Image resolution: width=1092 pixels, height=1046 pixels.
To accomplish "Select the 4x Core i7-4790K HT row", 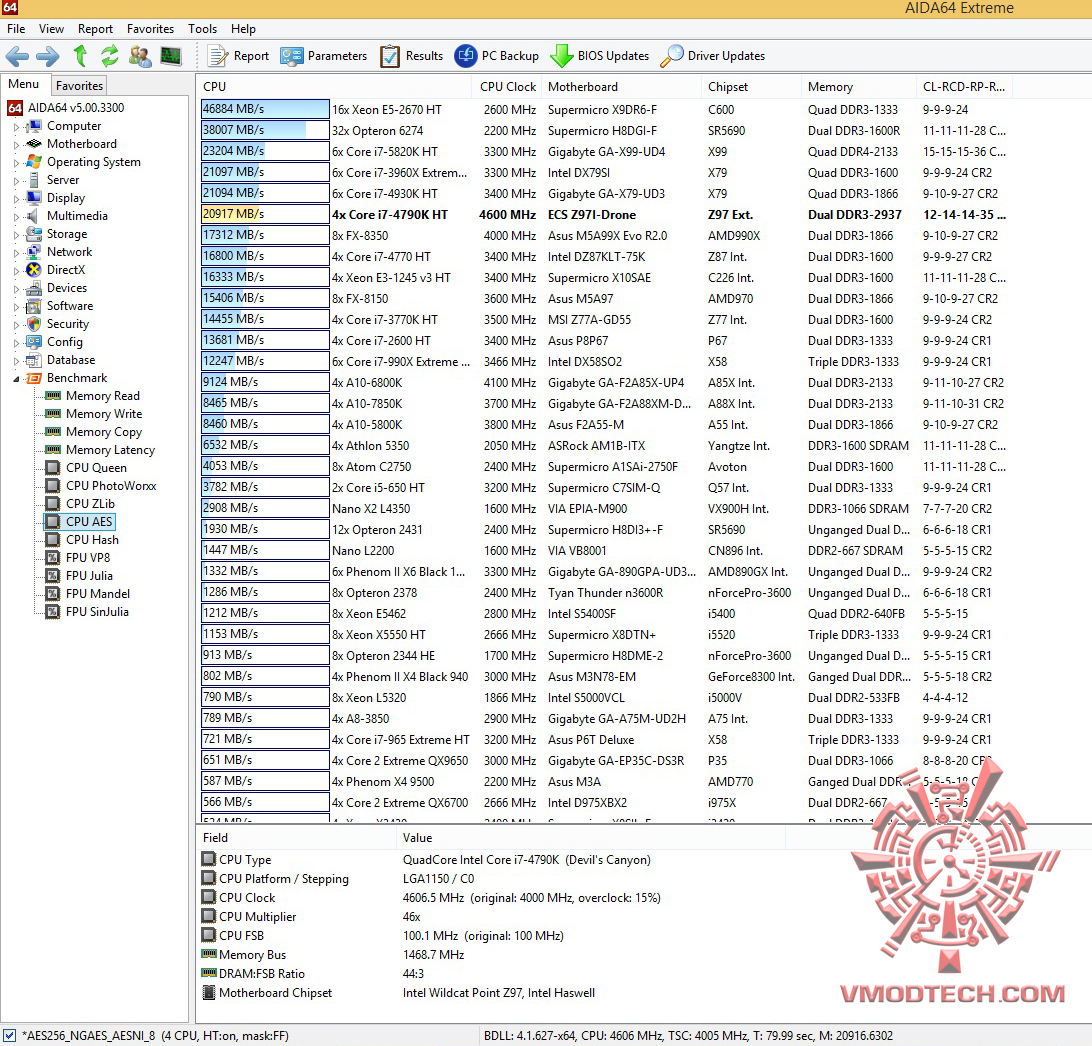I will click(x=604, y=214).
